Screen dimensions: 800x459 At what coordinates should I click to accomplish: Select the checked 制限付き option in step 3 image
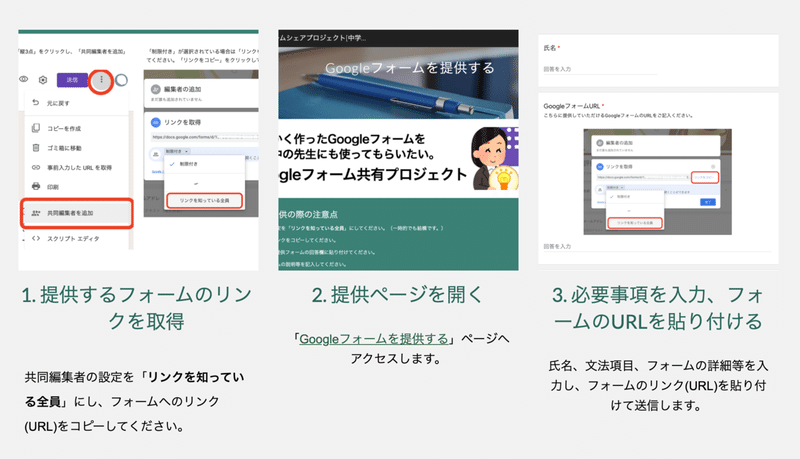point(635,196)
